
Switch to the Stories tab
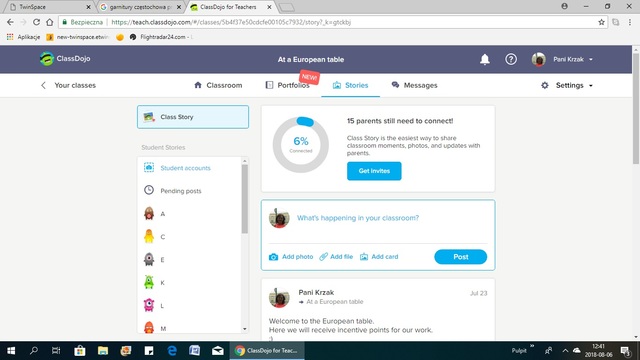pos(350,85)
